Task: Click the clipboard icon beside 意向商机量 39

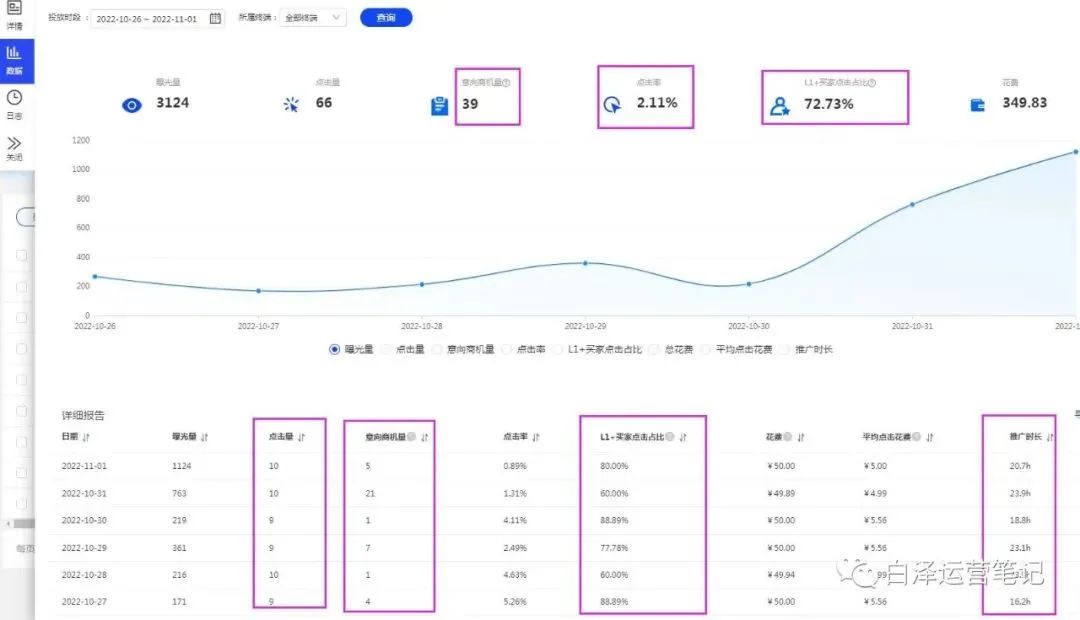Action: point(438,104)
